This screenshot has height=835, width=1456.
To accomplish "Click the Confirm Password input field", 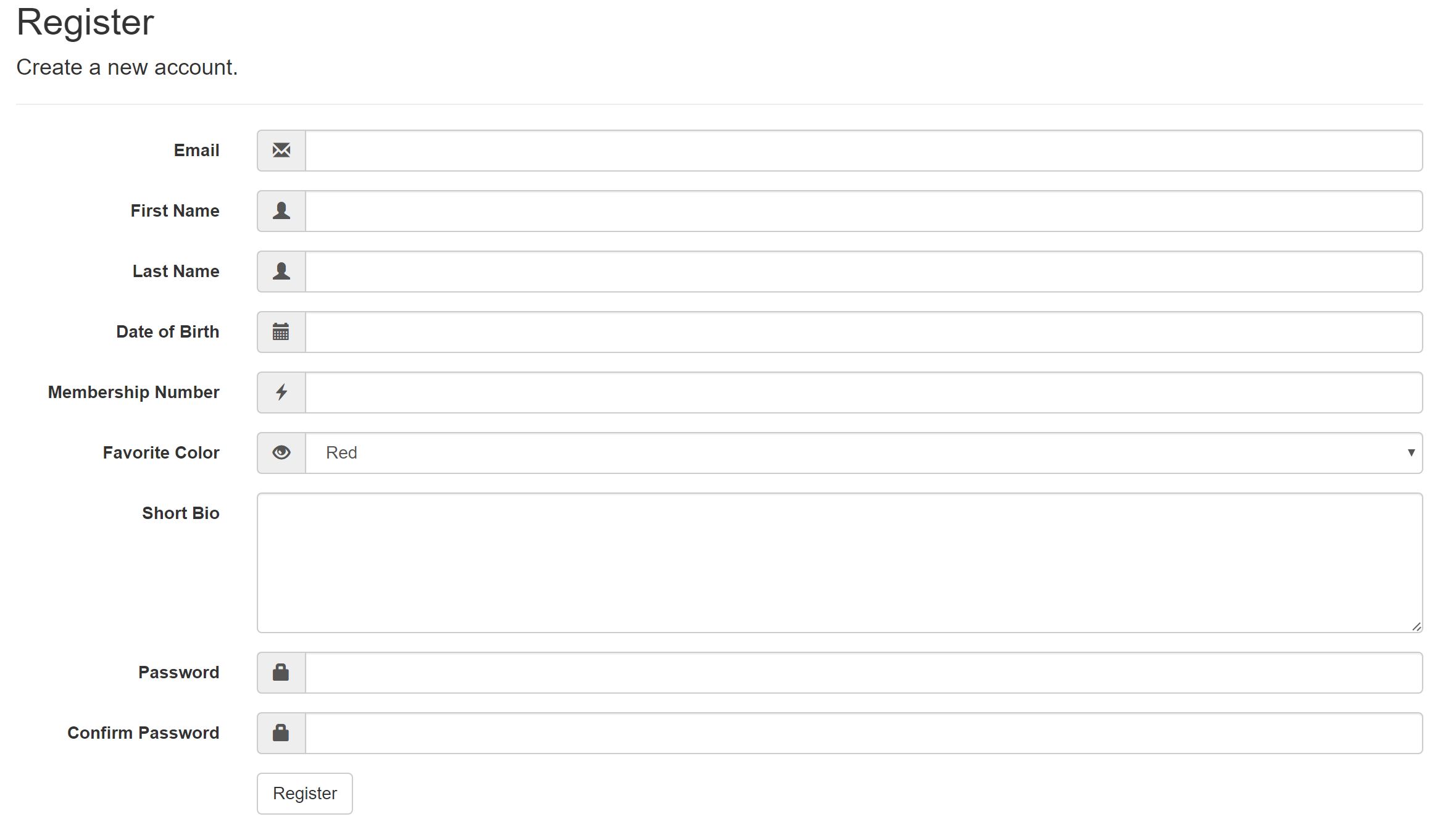I will click(x=864, y=733).
